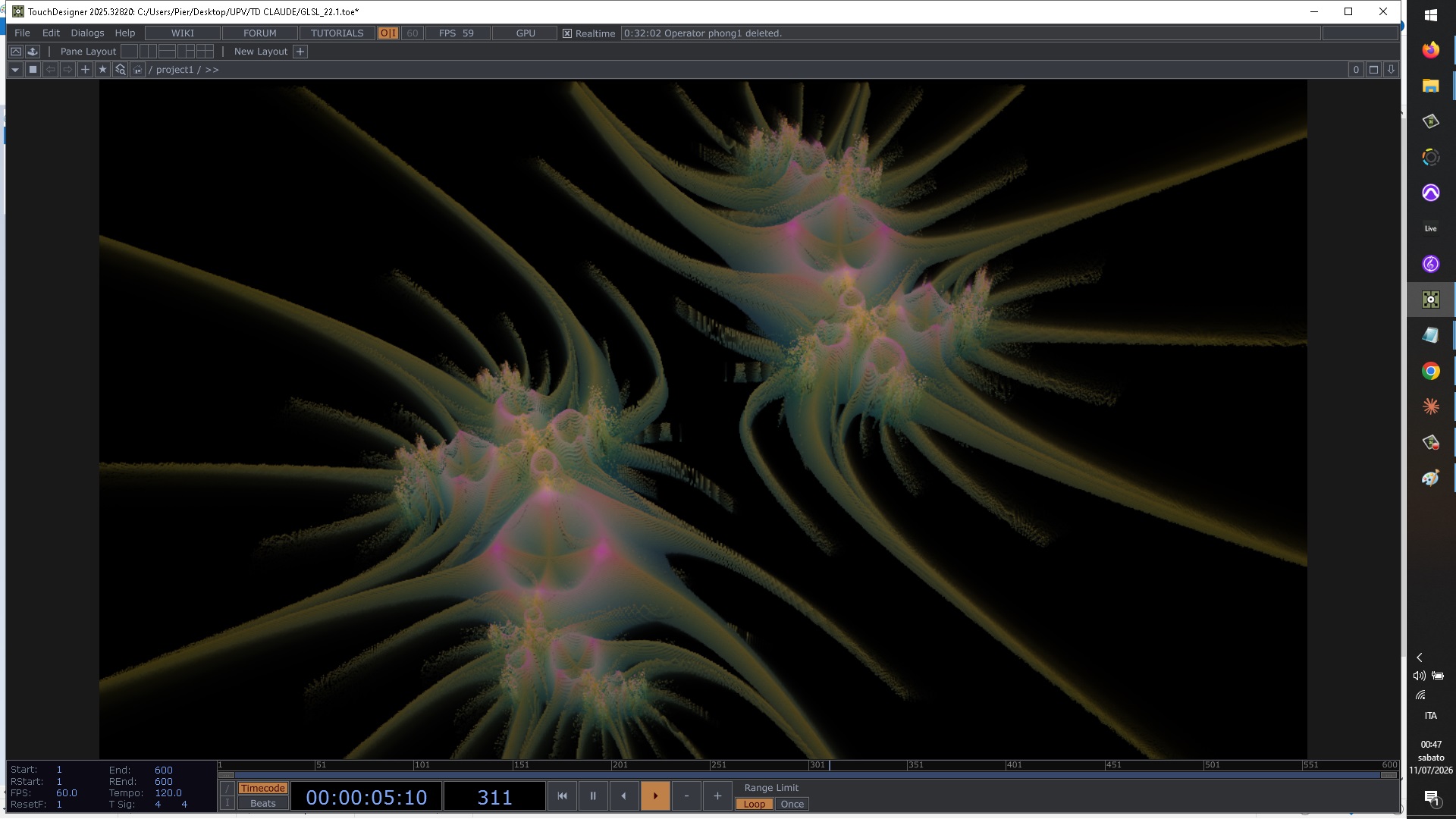Click the 60 frame rate field

413,33
